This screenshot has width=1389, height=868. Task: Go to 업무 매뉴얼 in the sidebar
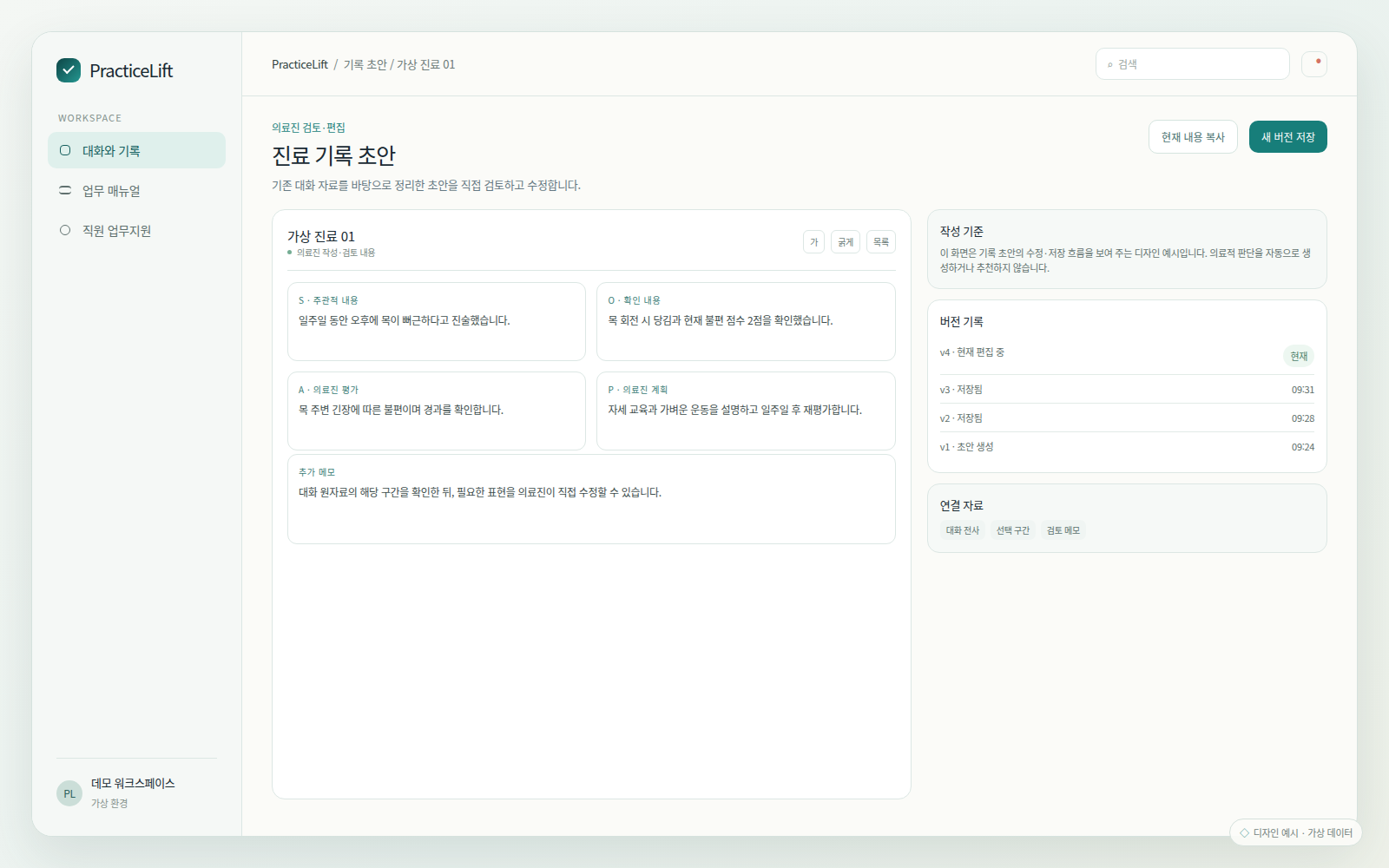click(x=136, y=190)
